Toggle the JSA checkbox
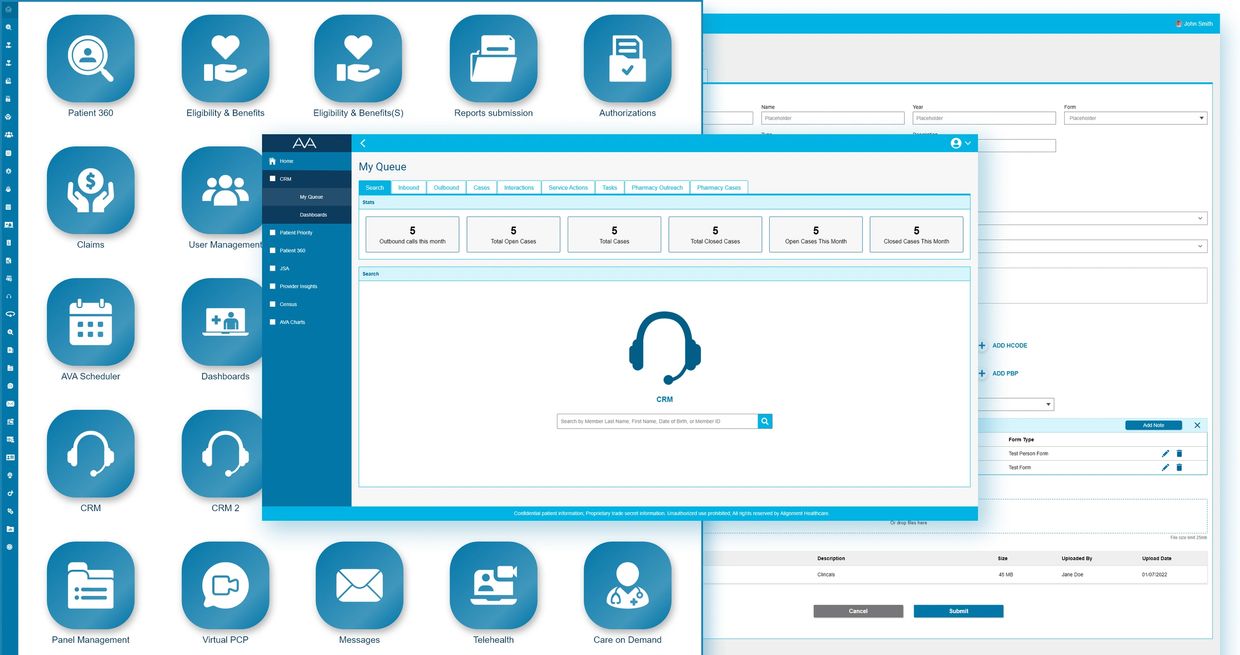Screen dimensions: 1240x655 pos(272,268)
